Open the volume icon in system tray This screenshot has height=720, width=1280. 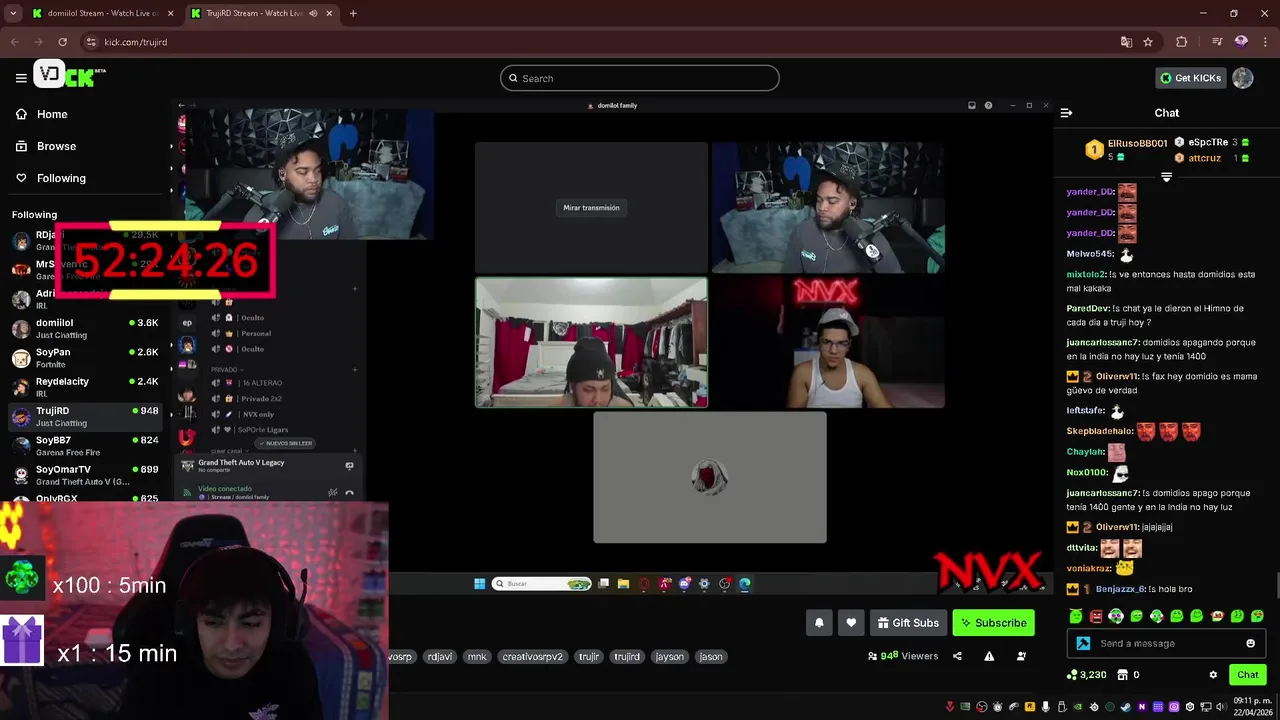(1221, 707)
